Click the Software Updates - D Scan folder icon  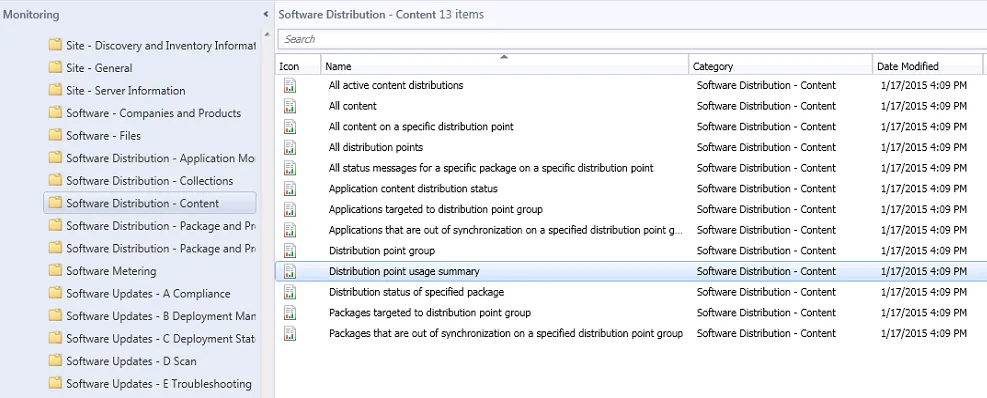55,361
